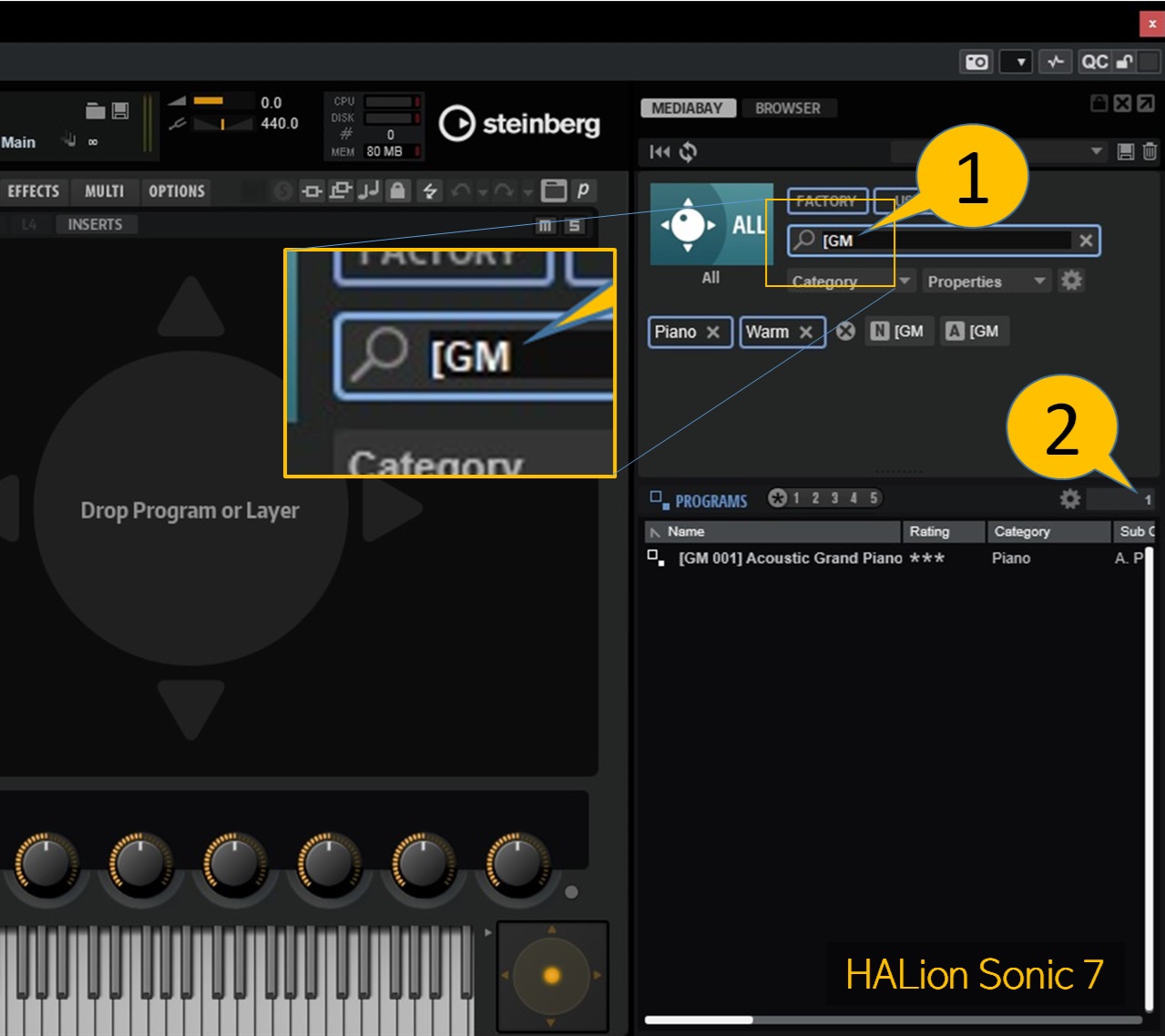Open the undo history dropdown arrow
This screenshot has width=1165, height=1036.
point(484,192)
